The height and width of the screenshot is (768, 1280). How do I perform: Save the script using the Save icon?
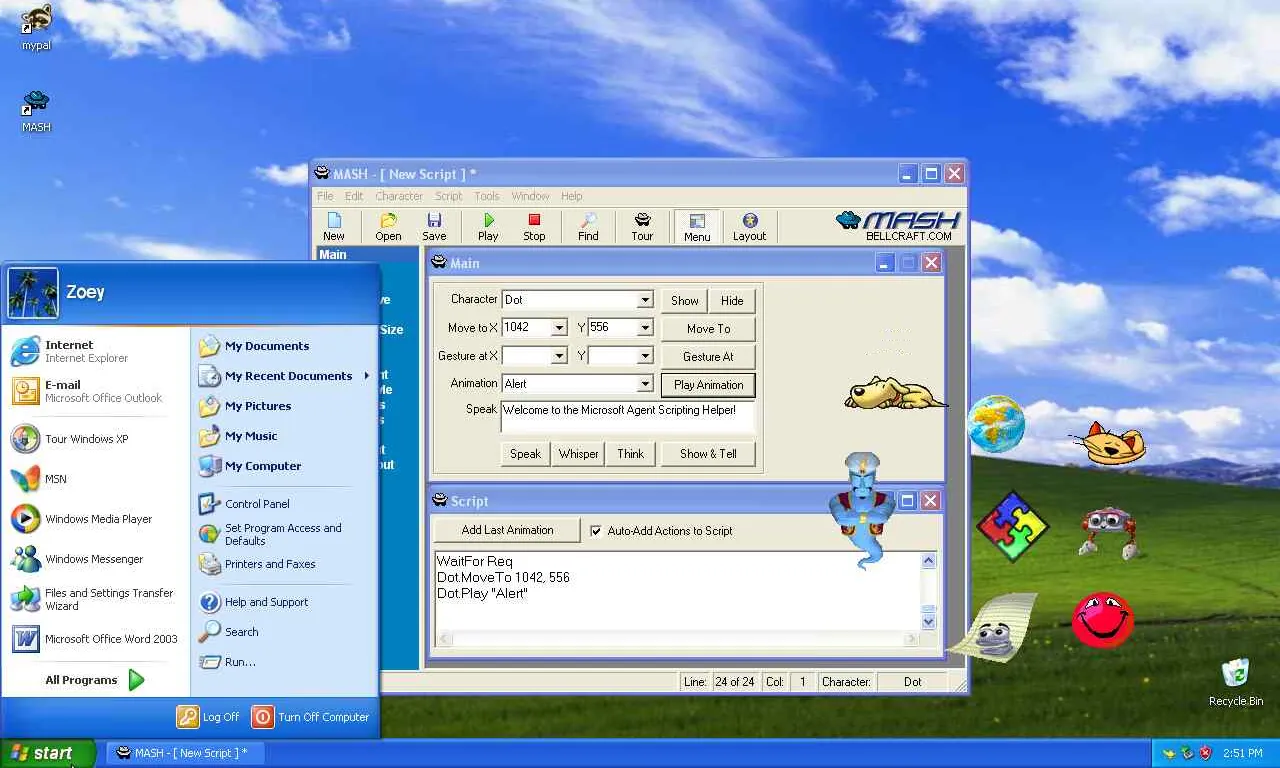tap(434, 227)
